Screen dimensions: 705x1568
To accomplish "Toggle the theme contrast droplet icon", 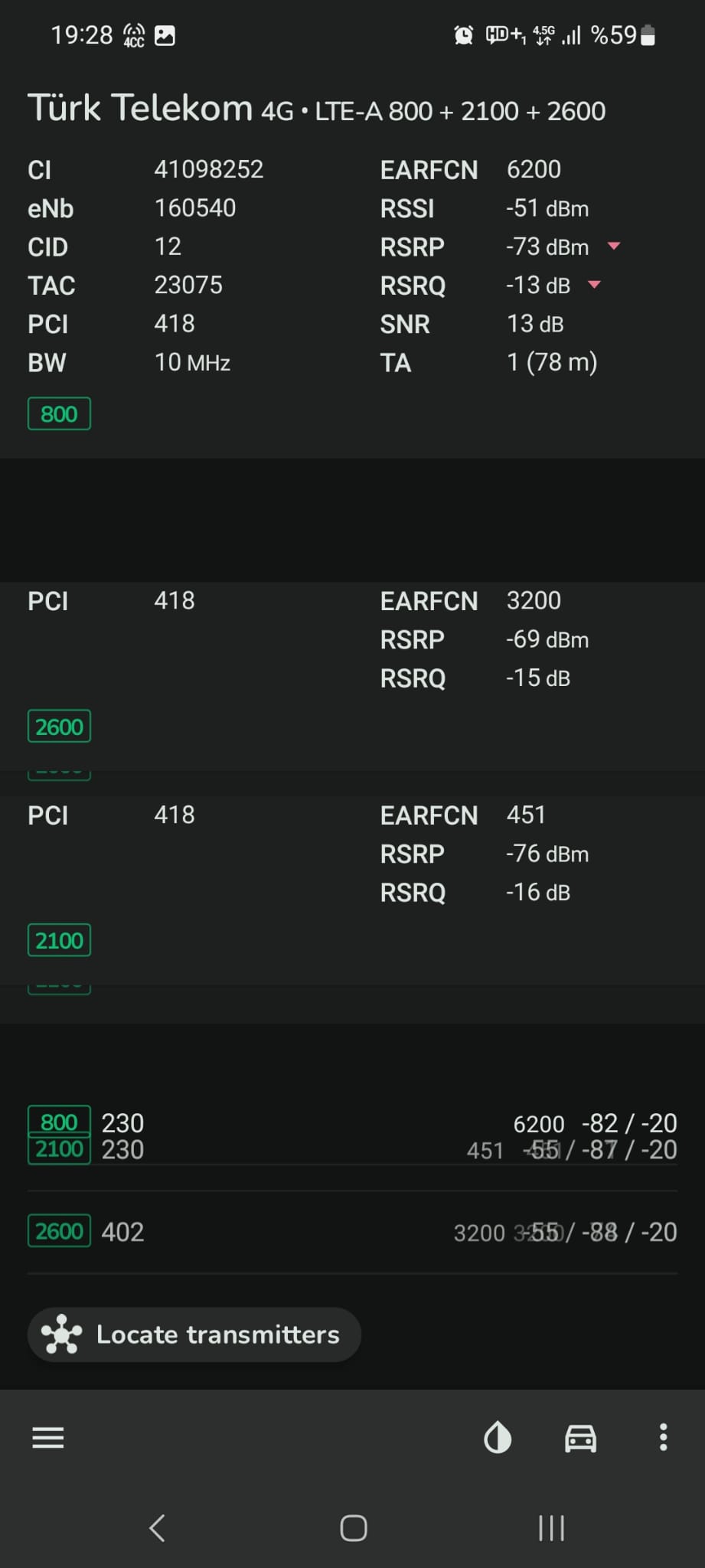I will coord(498,1438).
